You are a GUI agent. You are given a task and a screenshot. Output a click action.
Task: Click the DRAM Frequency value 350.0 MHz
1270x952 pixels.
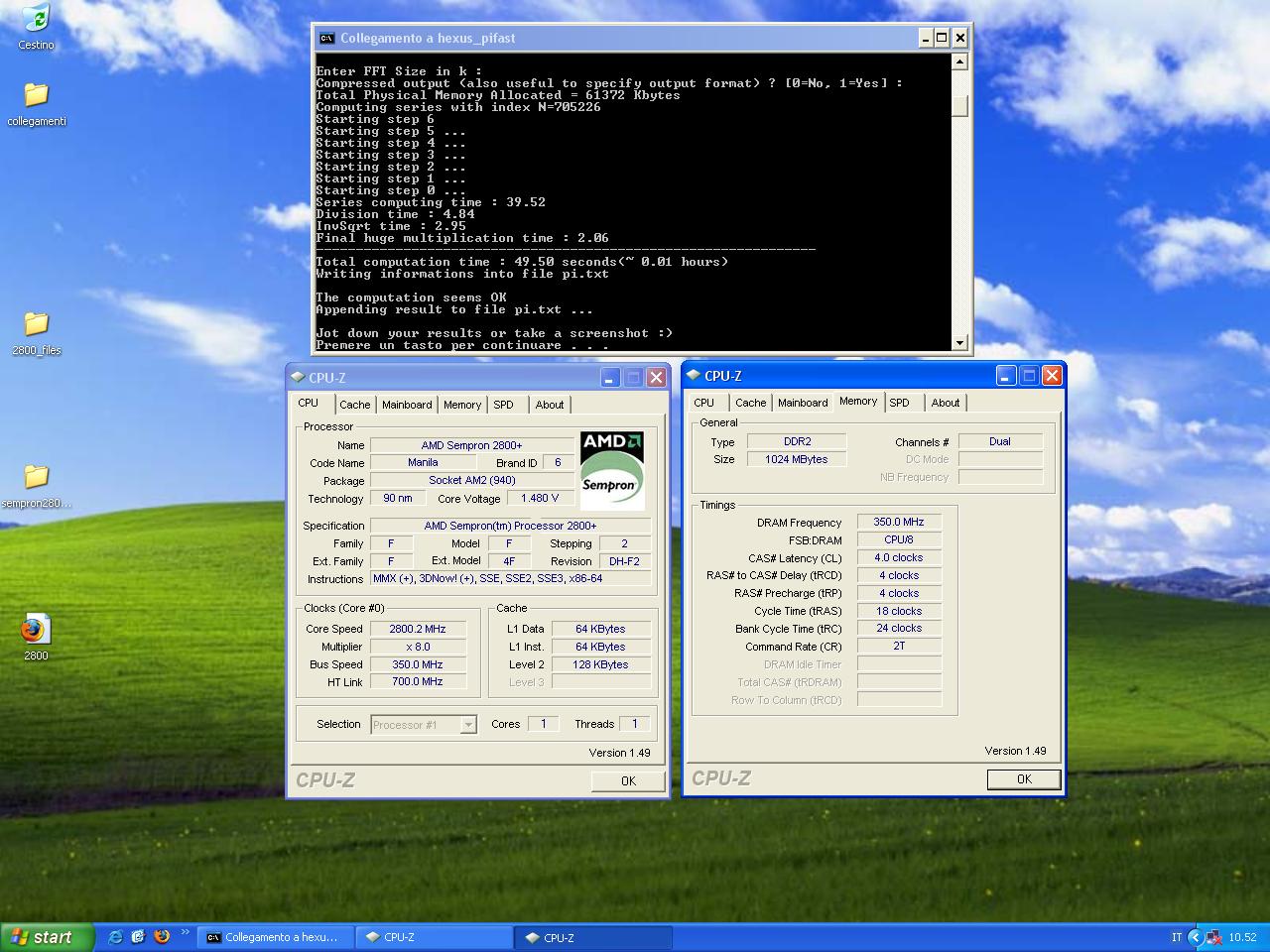click(898, 522)
